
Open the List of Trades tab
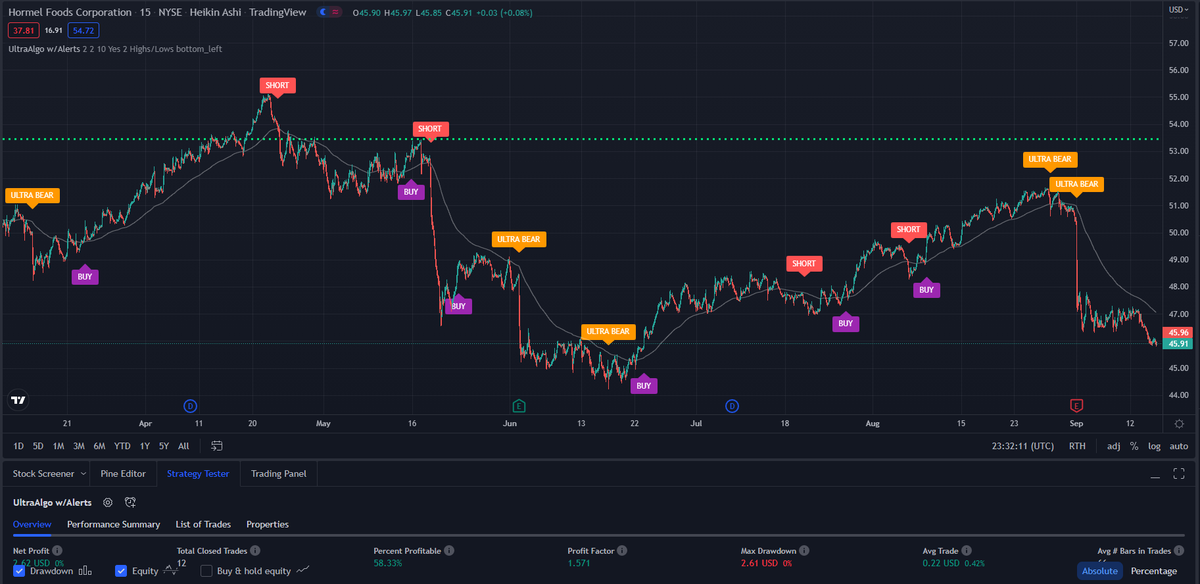[x=203, y=524]
